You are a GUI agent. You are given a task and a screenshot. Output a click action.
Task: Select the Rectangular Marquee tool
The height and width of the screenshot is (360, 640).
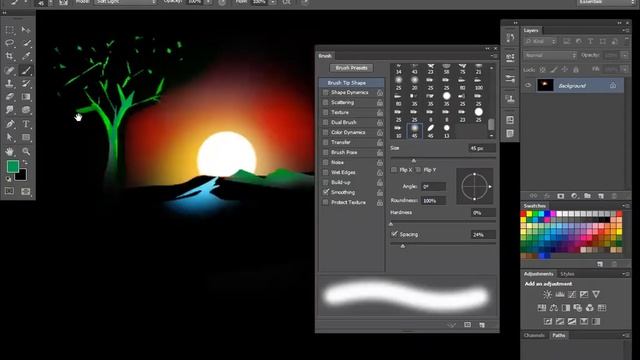[9, 30]
